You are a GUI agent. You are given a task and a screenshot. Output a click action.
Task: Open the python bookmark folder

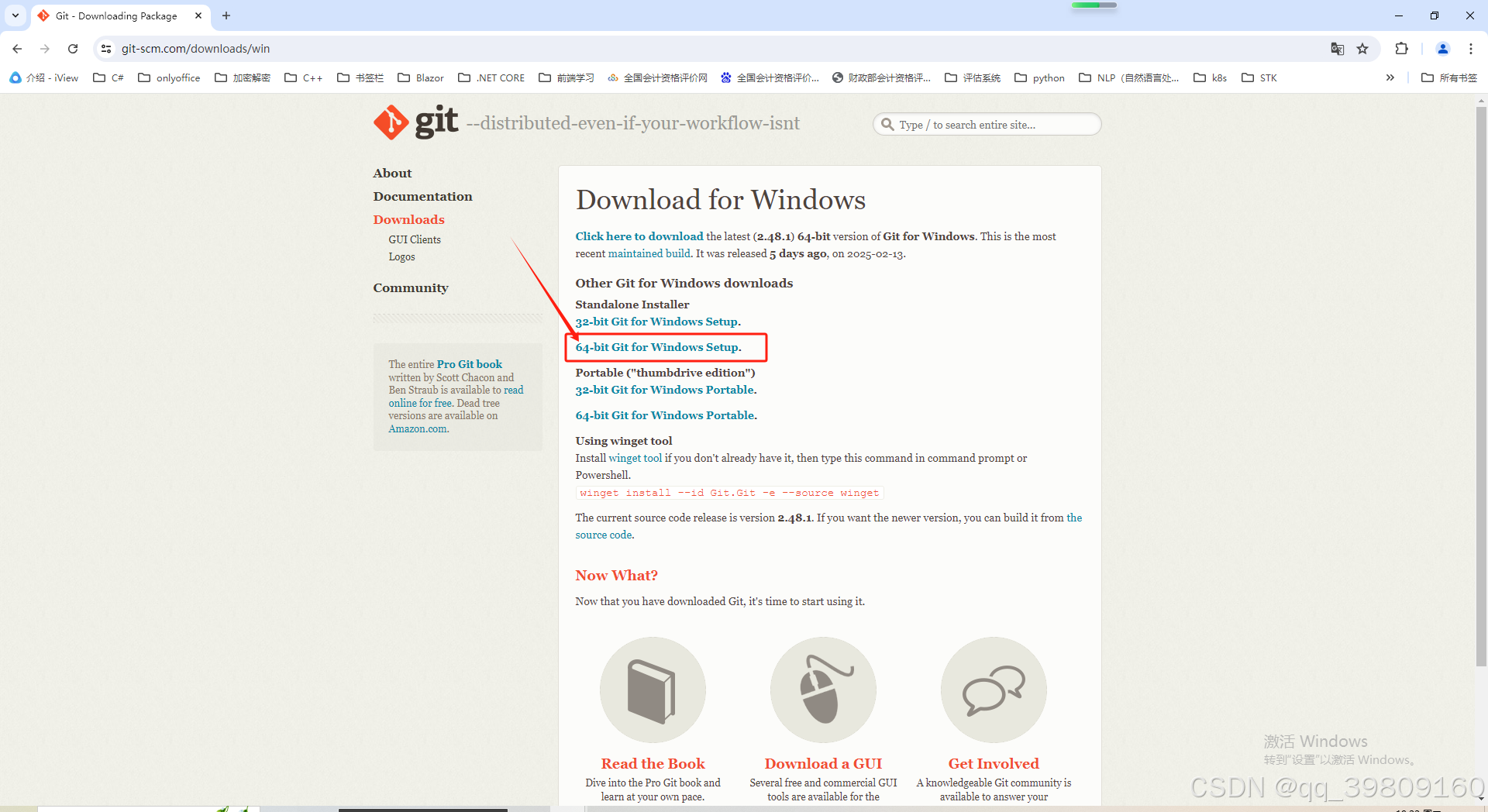coord(1040,77)
